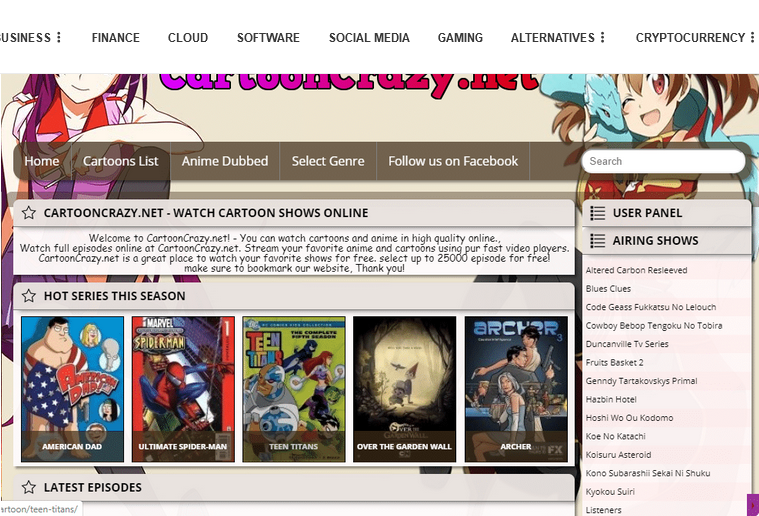Viewport: 759px width, 516px height.
Task: Go to the Home tab
Action: 42,161
